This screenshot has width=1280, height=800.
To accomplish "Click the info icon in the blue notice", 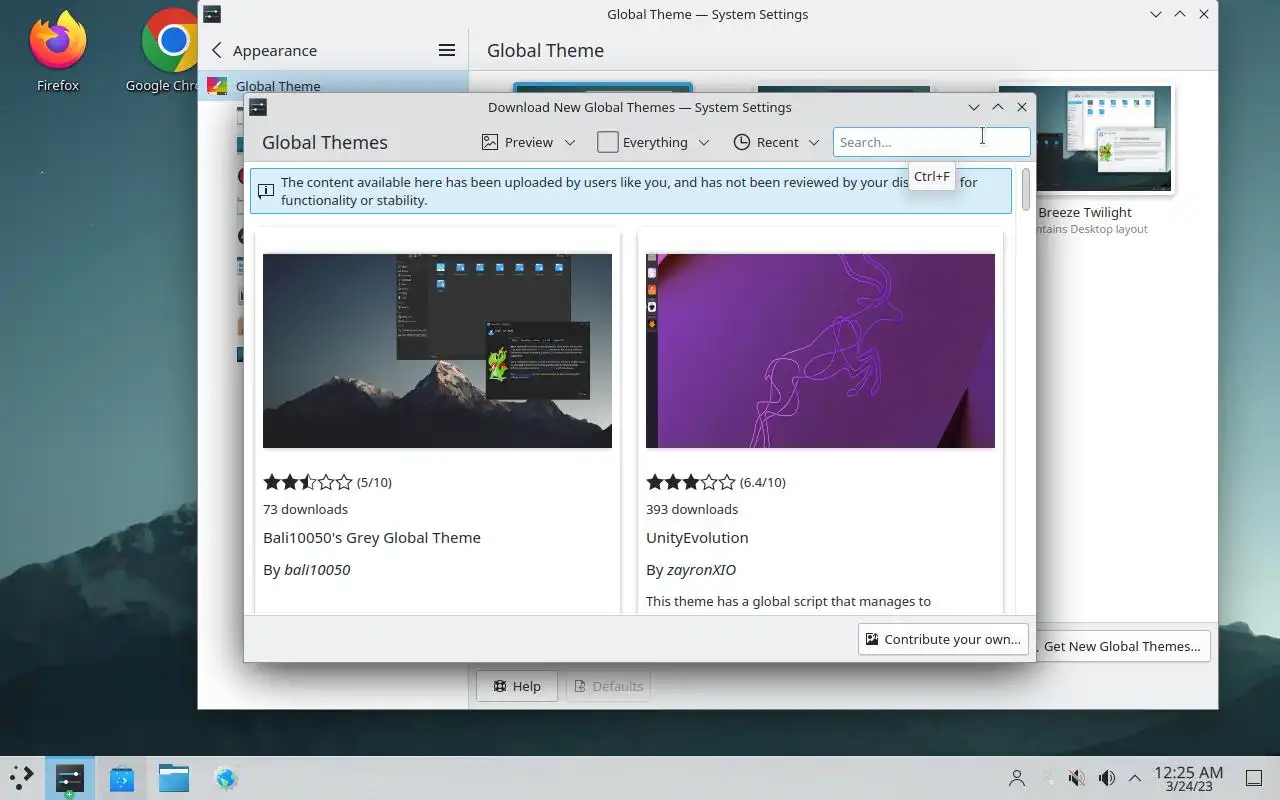I will pos(266,191).
